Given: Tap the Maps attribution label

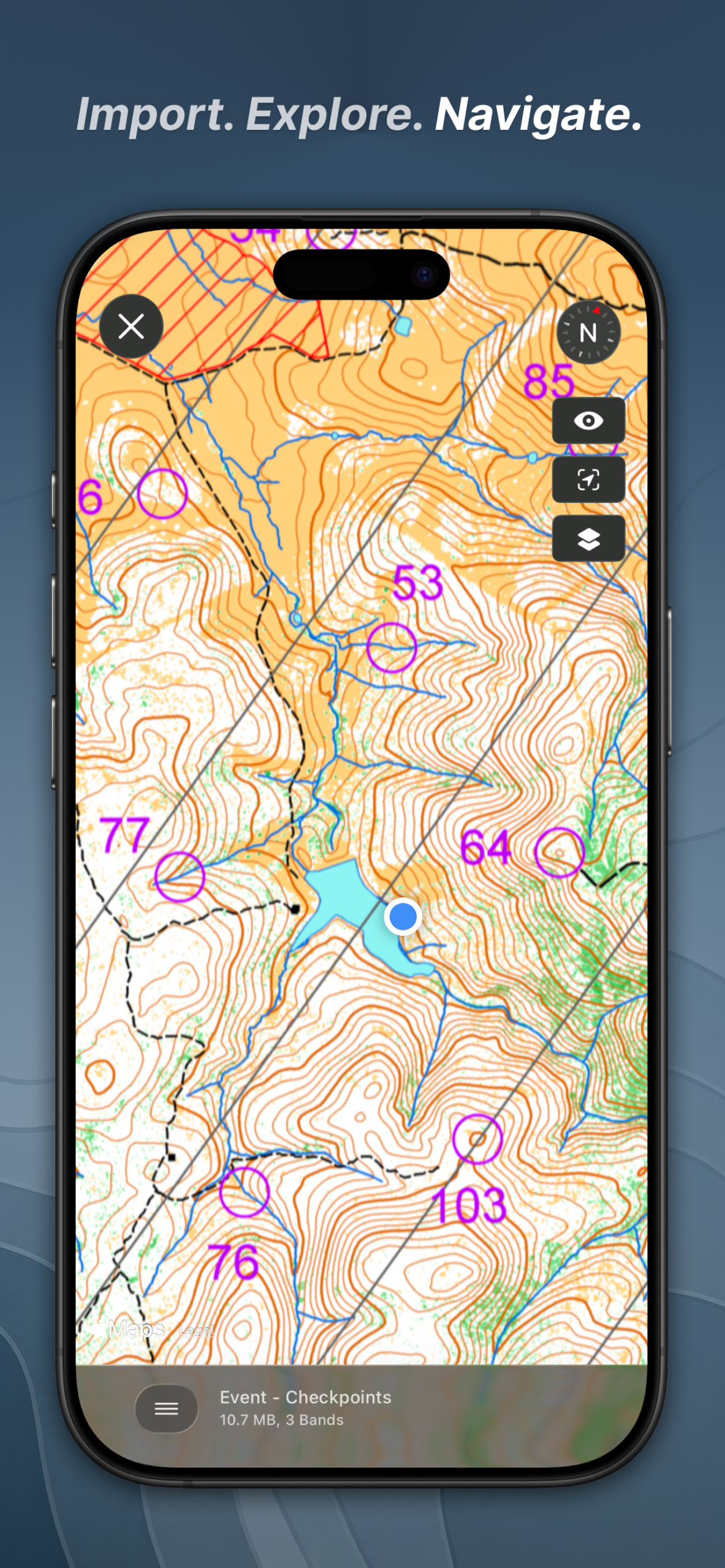Looking at the screenshot, I should (136, 1329).
